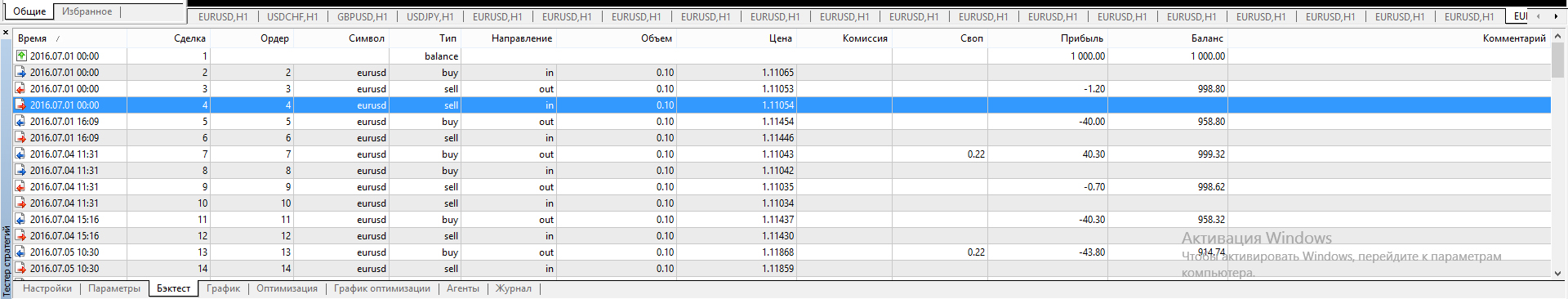The width and height of the screenshot is (1568, 299).
Task: Sort by the Время column header
Action: [x=70, y=38]
